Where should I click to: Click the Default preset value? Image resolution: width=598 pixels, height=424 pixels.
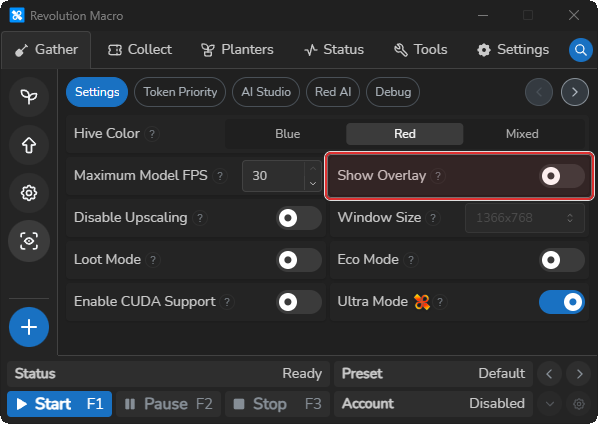(502, 374)
